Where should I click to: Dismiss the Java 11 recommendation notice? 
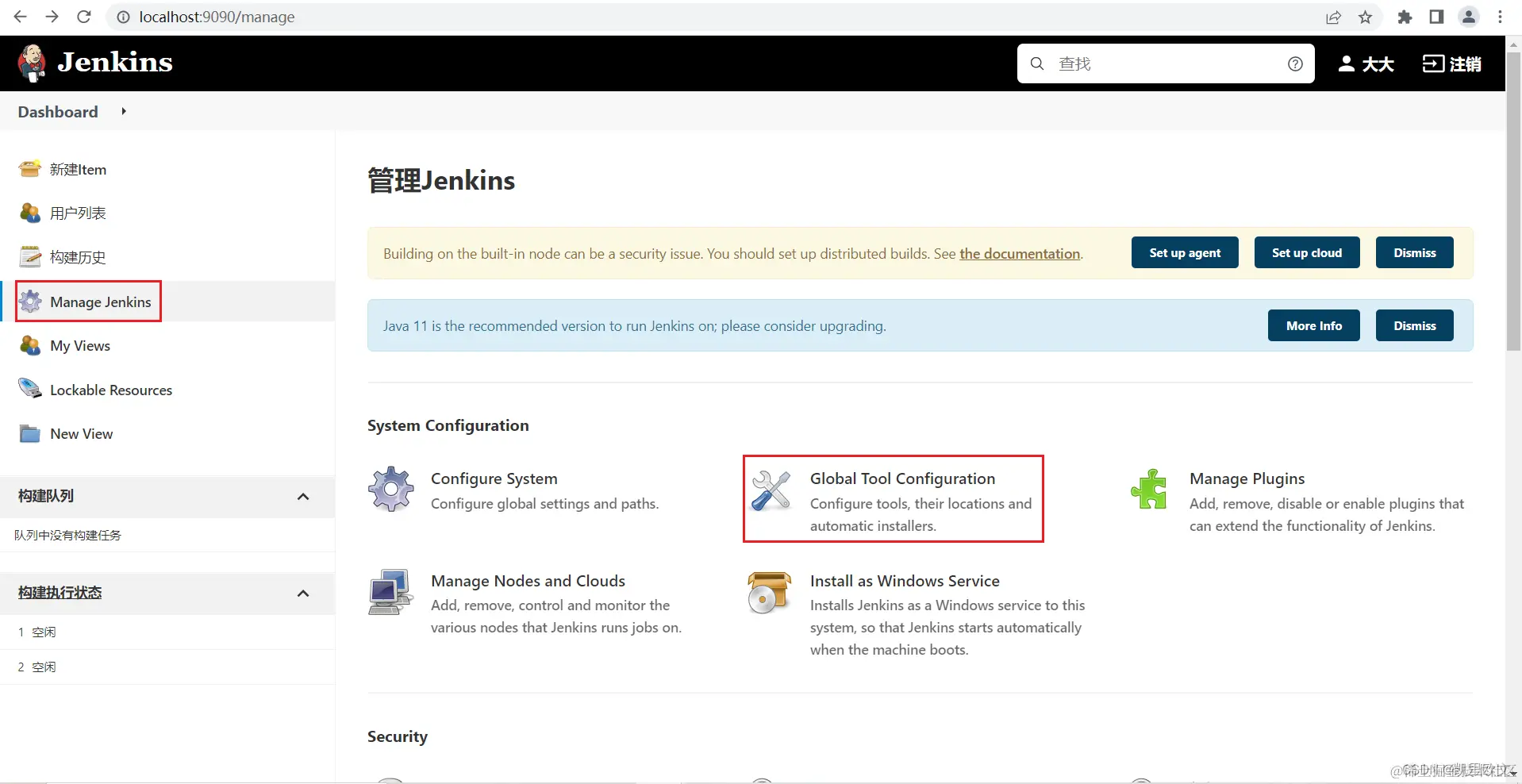[1415, 325]
